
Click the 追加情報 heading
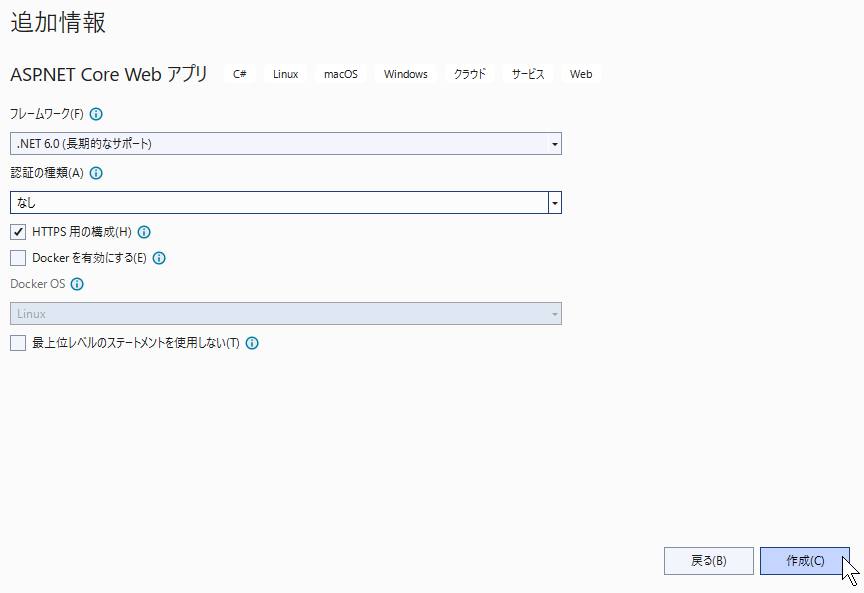point(58,23)
